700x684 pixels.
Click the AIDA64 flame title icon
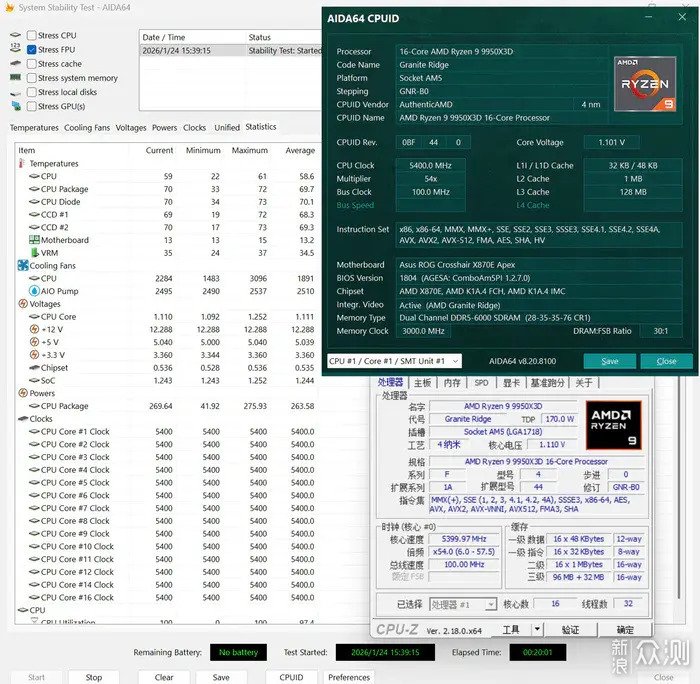coord(9,8)
